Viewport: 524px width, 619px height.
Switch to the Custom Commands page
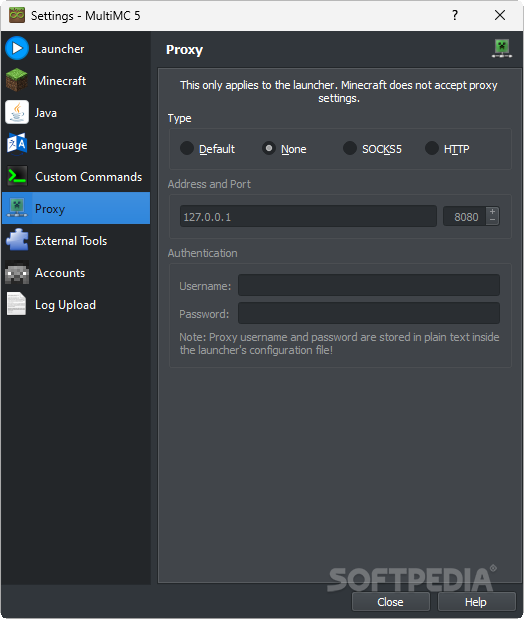coord(76,176)
